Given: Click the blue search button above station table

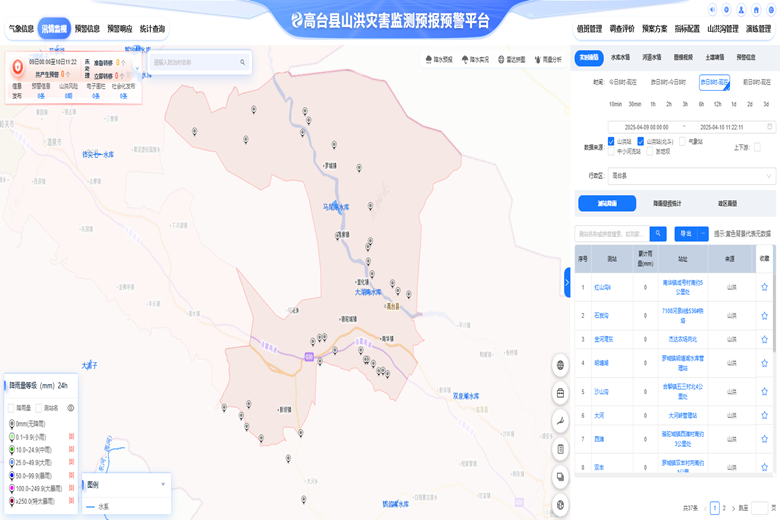Looking at the screenshot, I should click(658, 233).
